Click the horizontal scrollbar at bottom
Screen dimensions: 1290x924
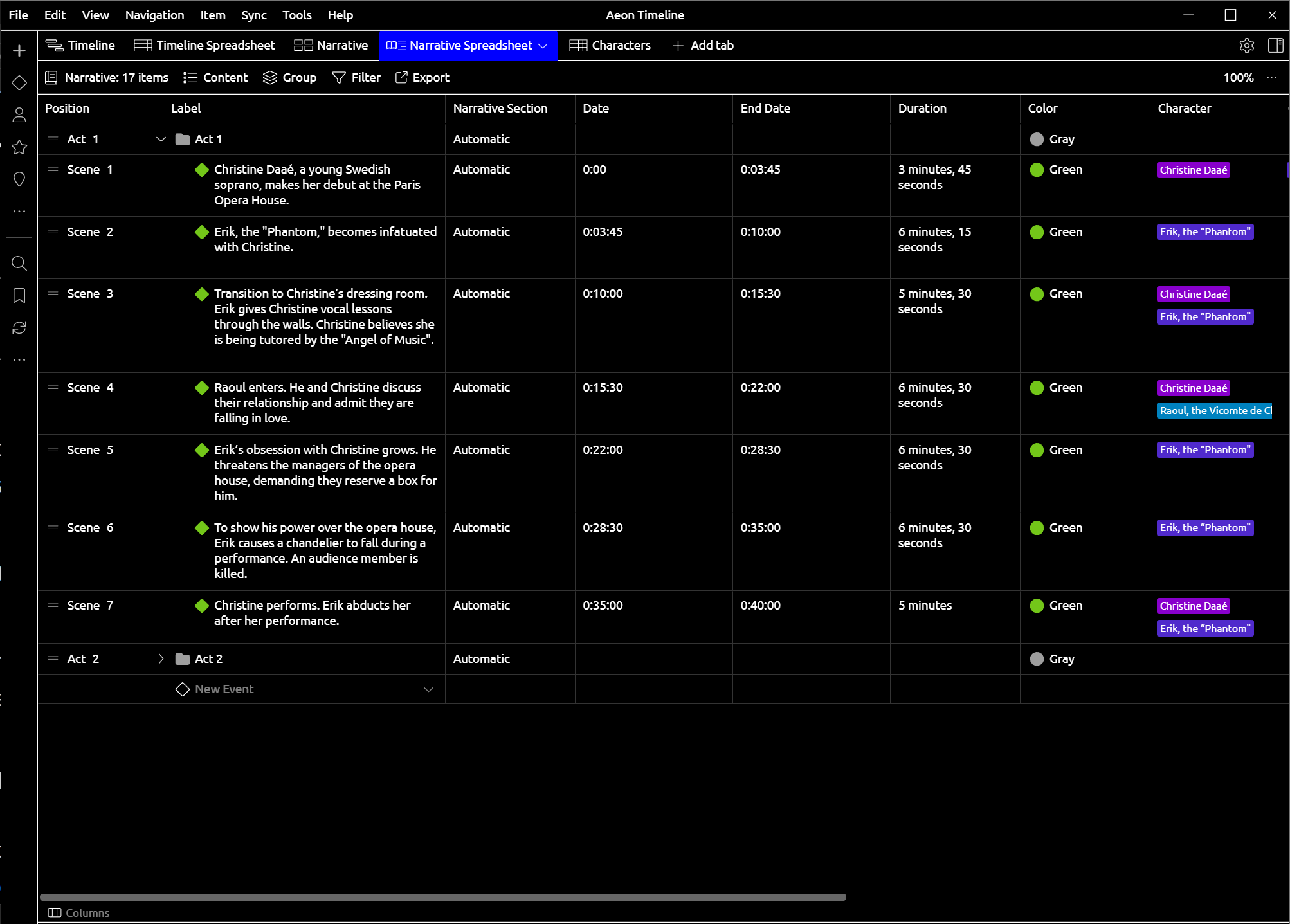(x=442, y=897)
